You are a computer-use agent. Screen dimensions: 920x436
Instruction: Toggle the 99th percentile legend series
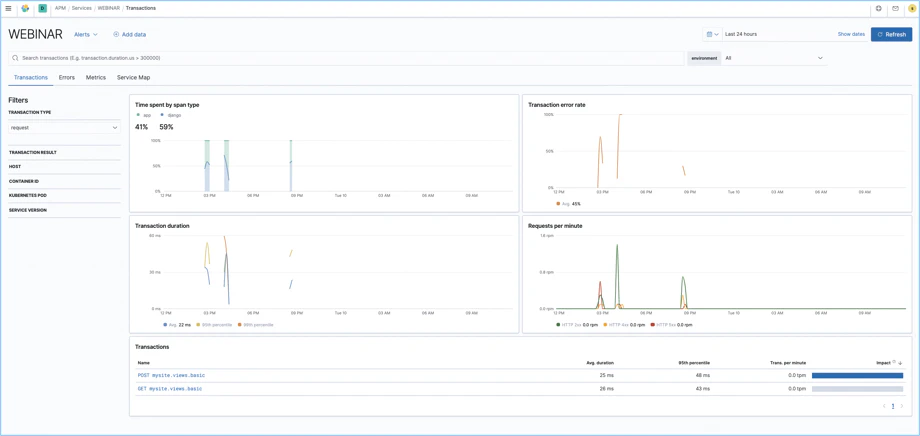[258, 325]
